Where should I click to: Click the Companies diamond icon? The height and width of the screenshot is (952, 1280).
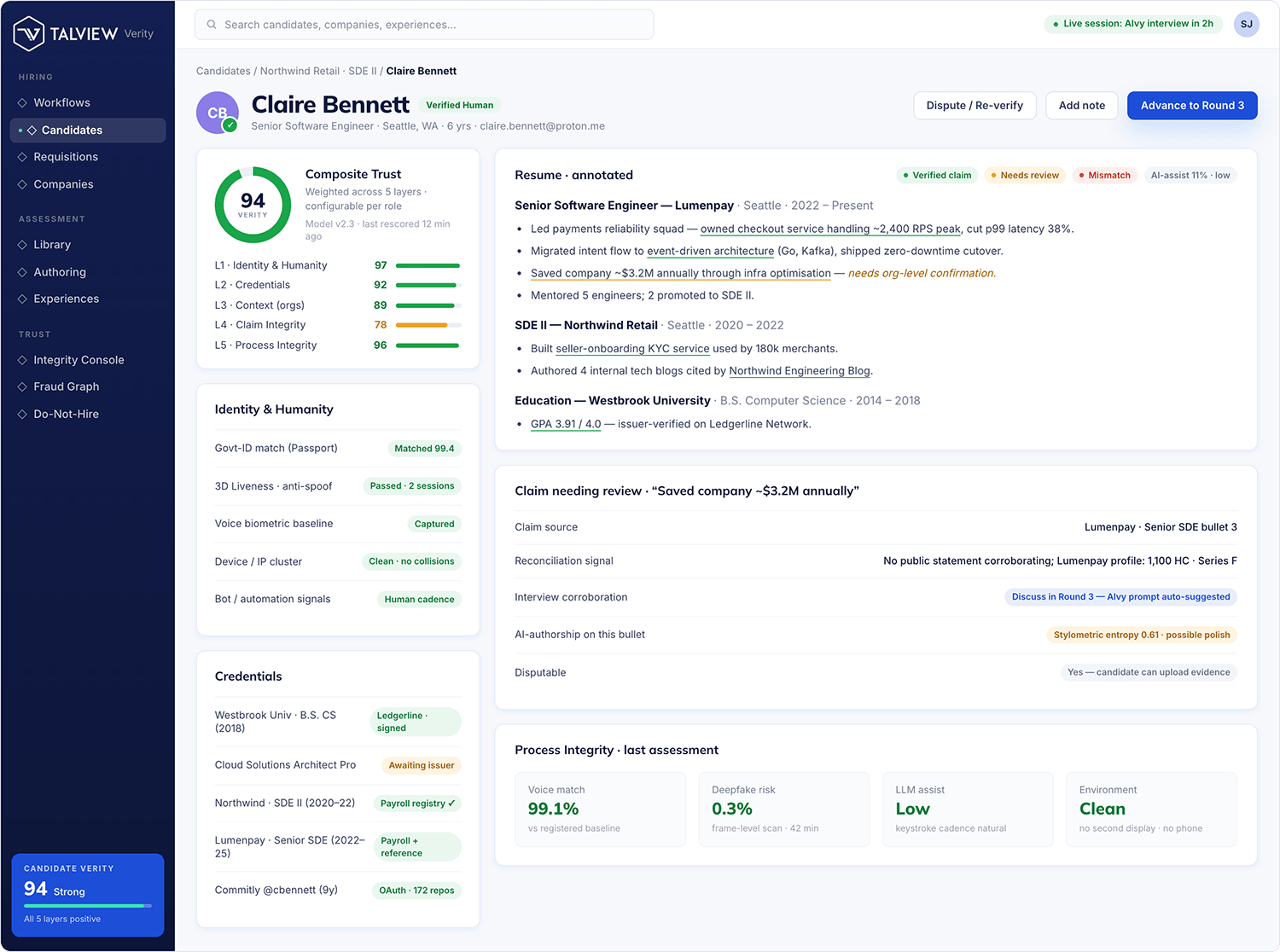coord(22,184)
